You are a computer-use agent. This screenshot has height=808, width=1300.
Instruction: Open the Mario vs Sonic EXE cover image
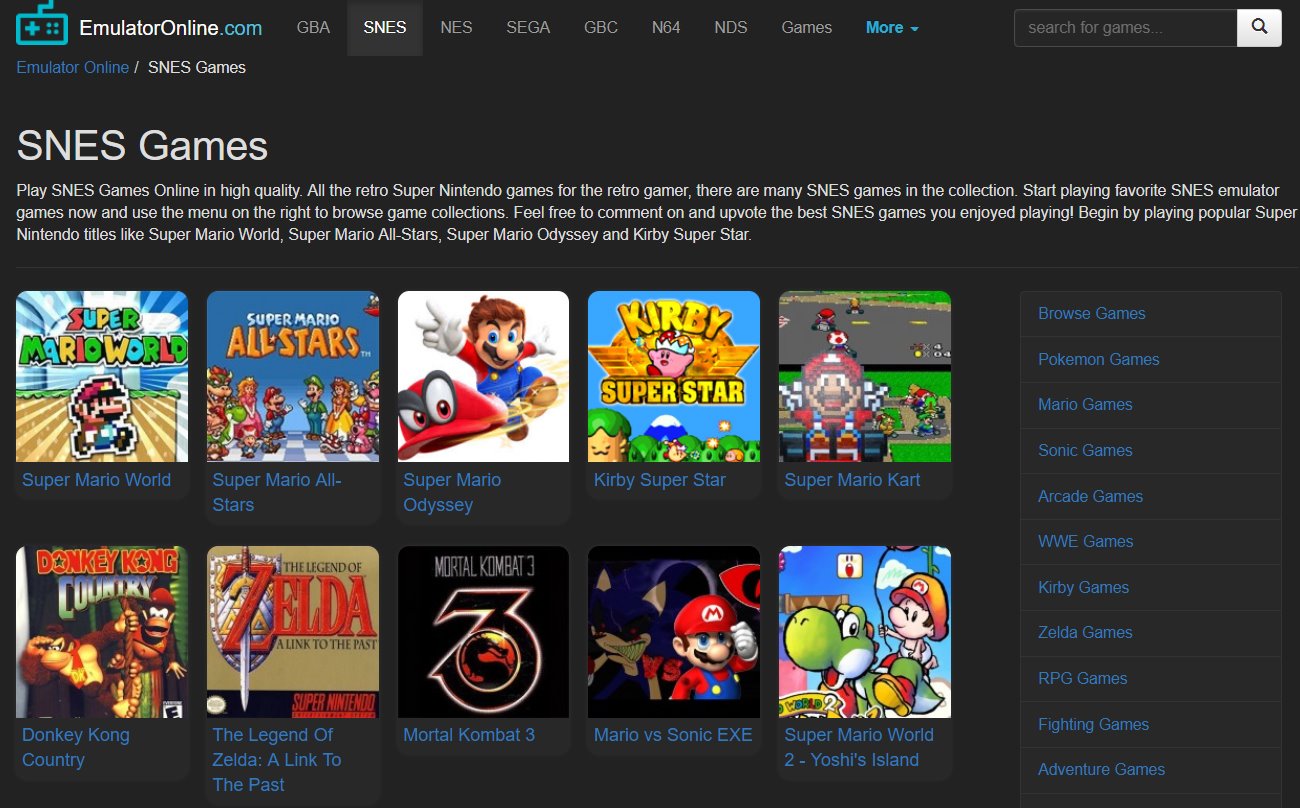tap(674, 631)
